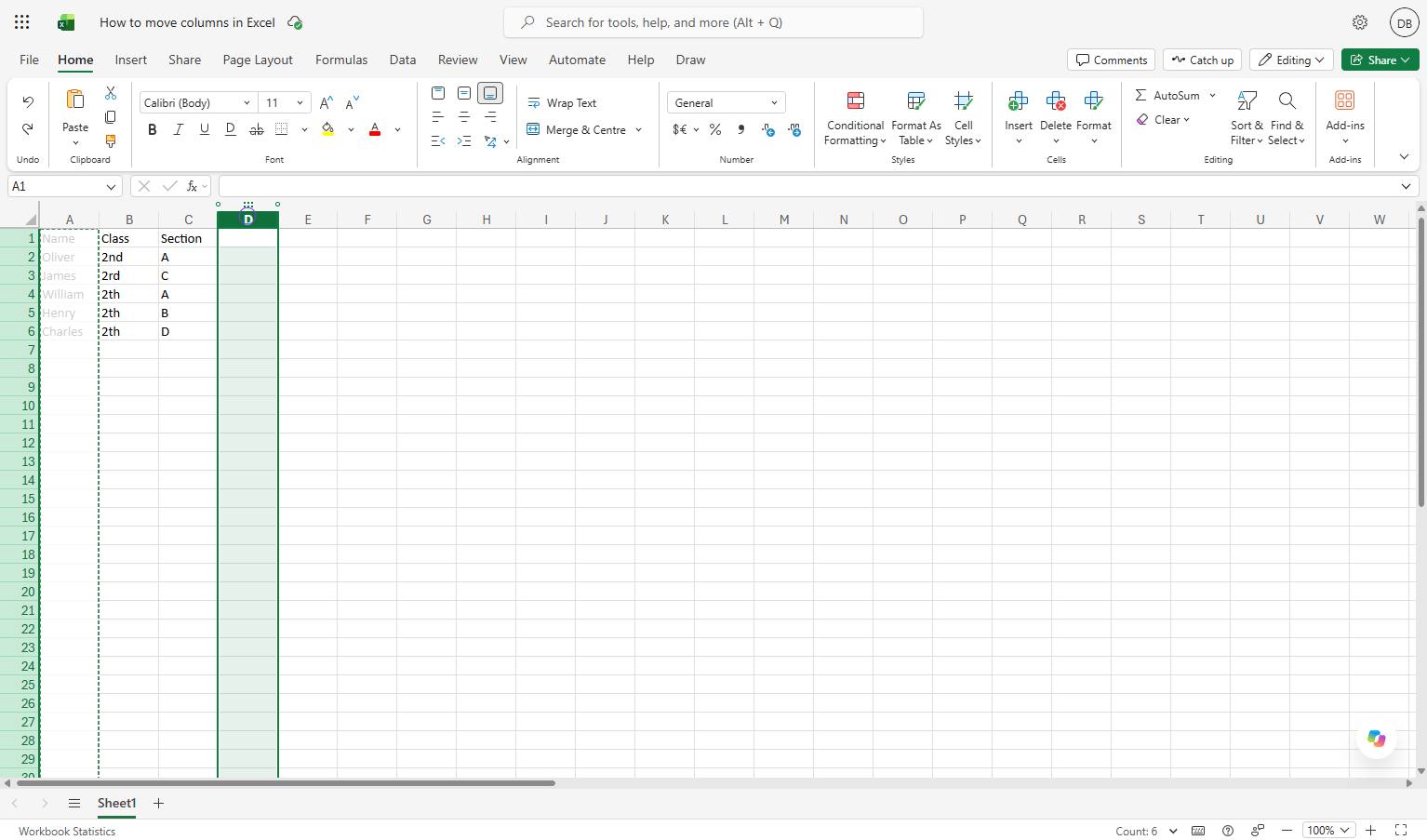Select the Format Painter brush icon
Image resolution: width=1427 pixels, height=840 pixels.
pos(111,141)
